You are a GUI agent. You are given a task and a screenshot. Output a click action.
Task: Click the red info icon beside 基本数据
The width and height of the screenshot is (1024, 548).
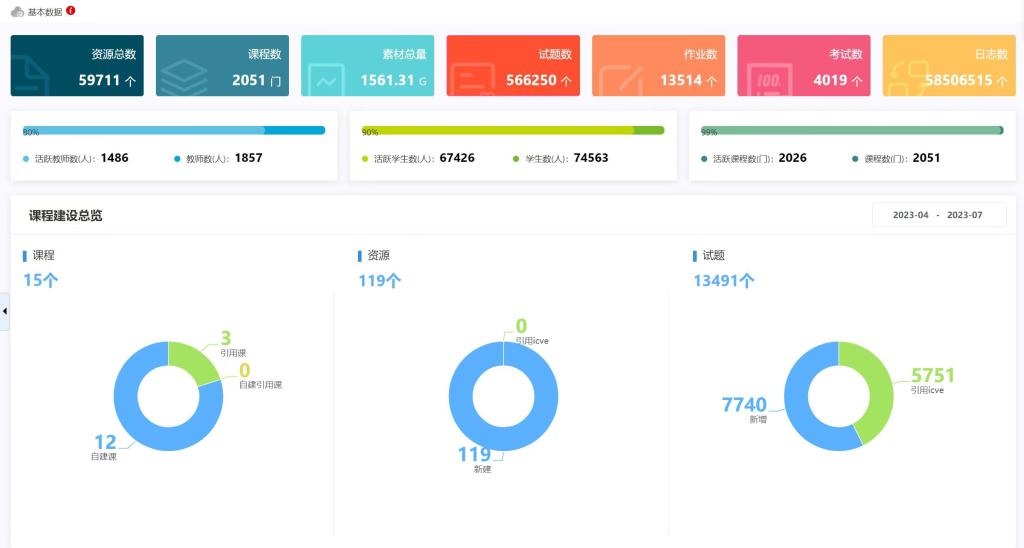[x=71, y=10]
